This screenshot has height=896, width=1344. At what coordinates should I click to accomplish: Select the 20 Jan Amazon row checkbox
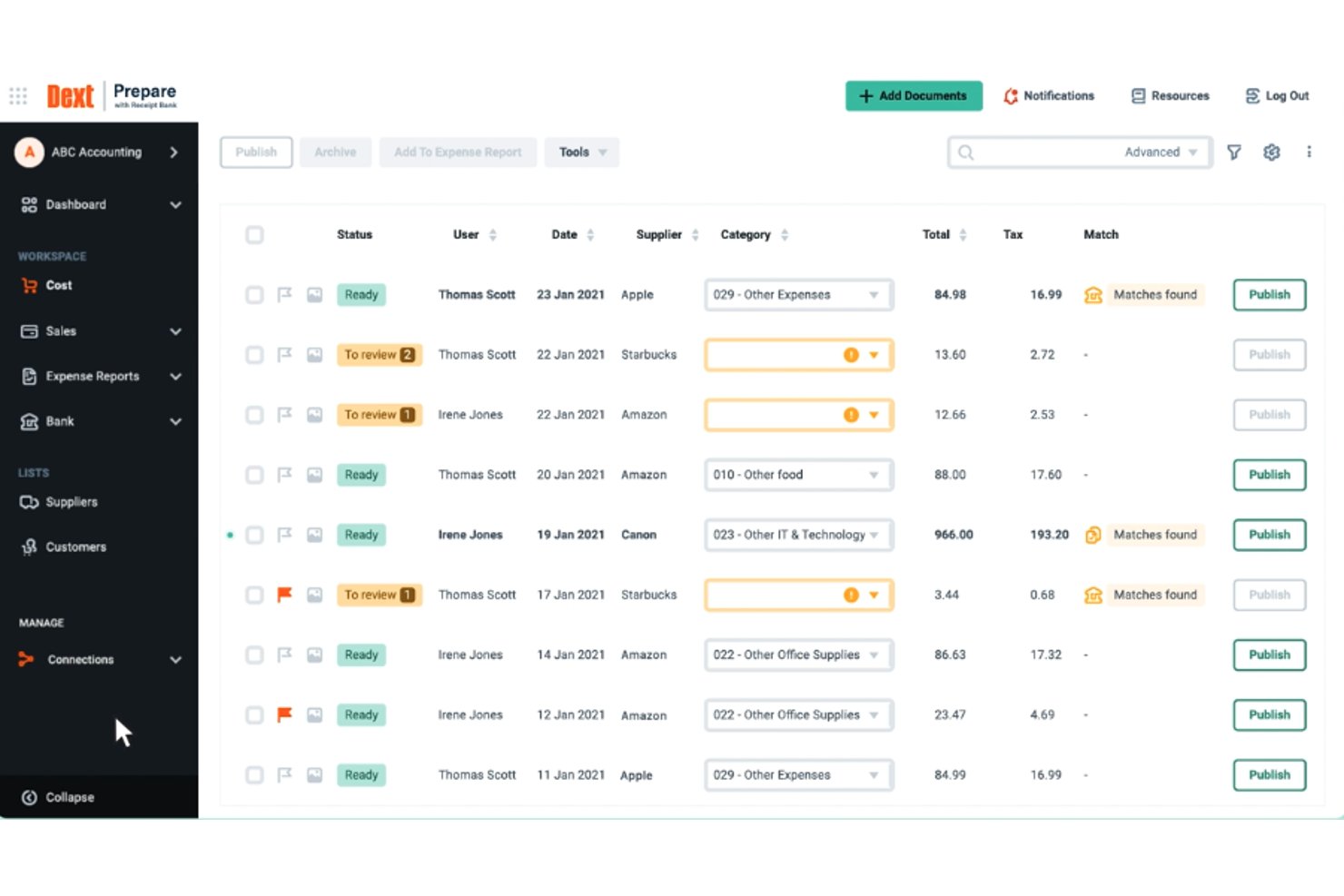254,475
